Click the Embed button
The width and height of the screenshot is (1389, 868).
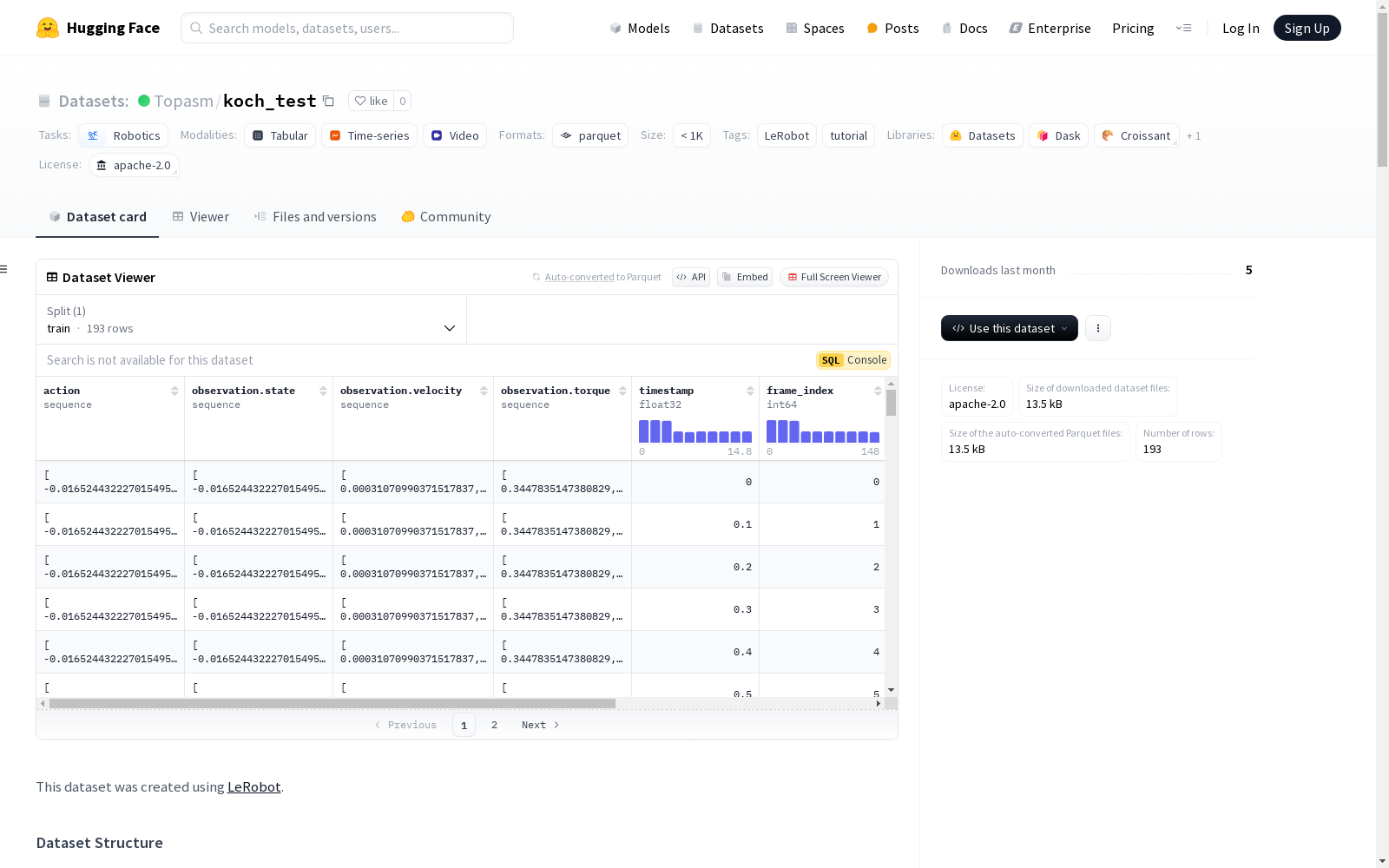click(x=745, y=277)
